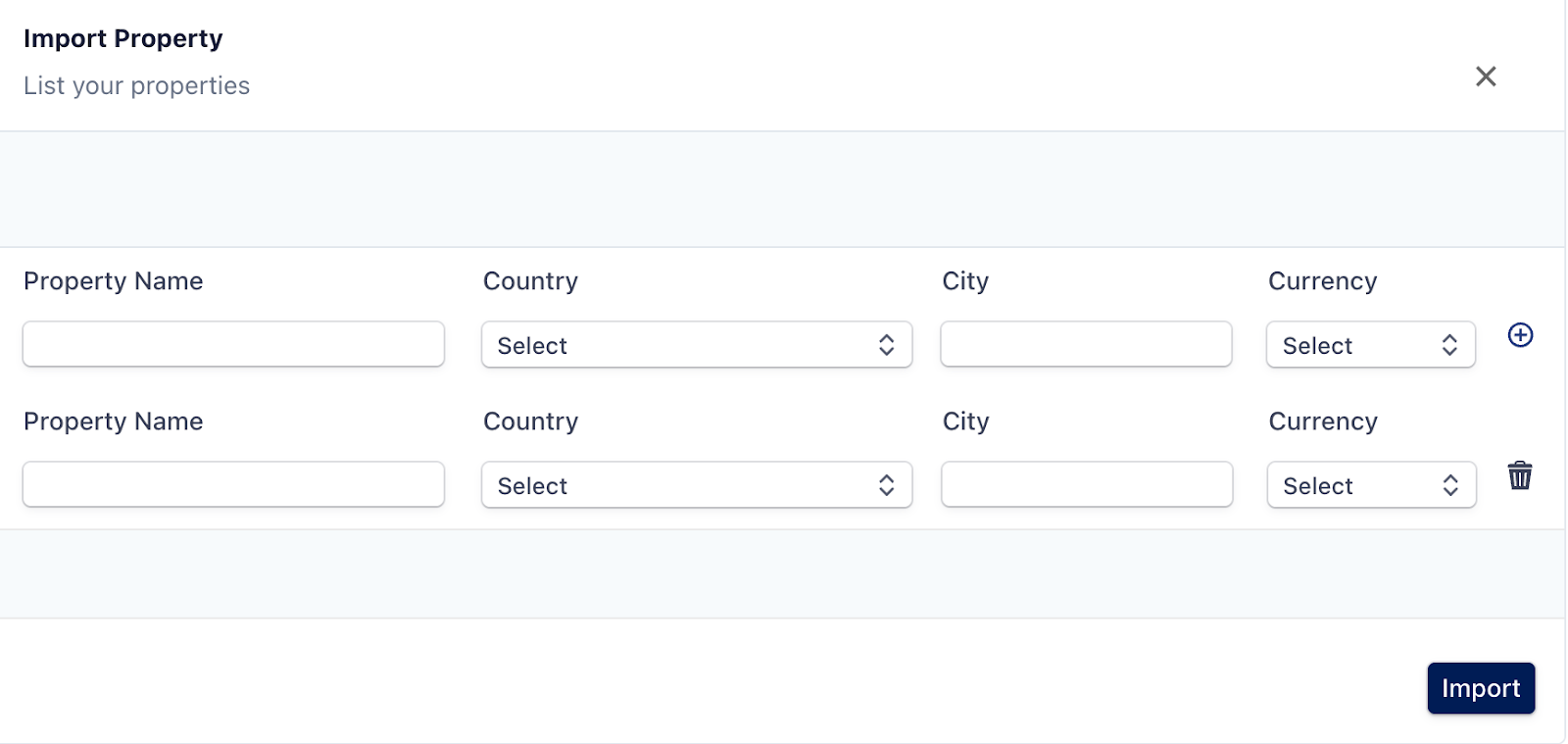Close the Import Property dialog
The height and width of the screenshot is (744, 1568).
click(x=1486, y=76)
